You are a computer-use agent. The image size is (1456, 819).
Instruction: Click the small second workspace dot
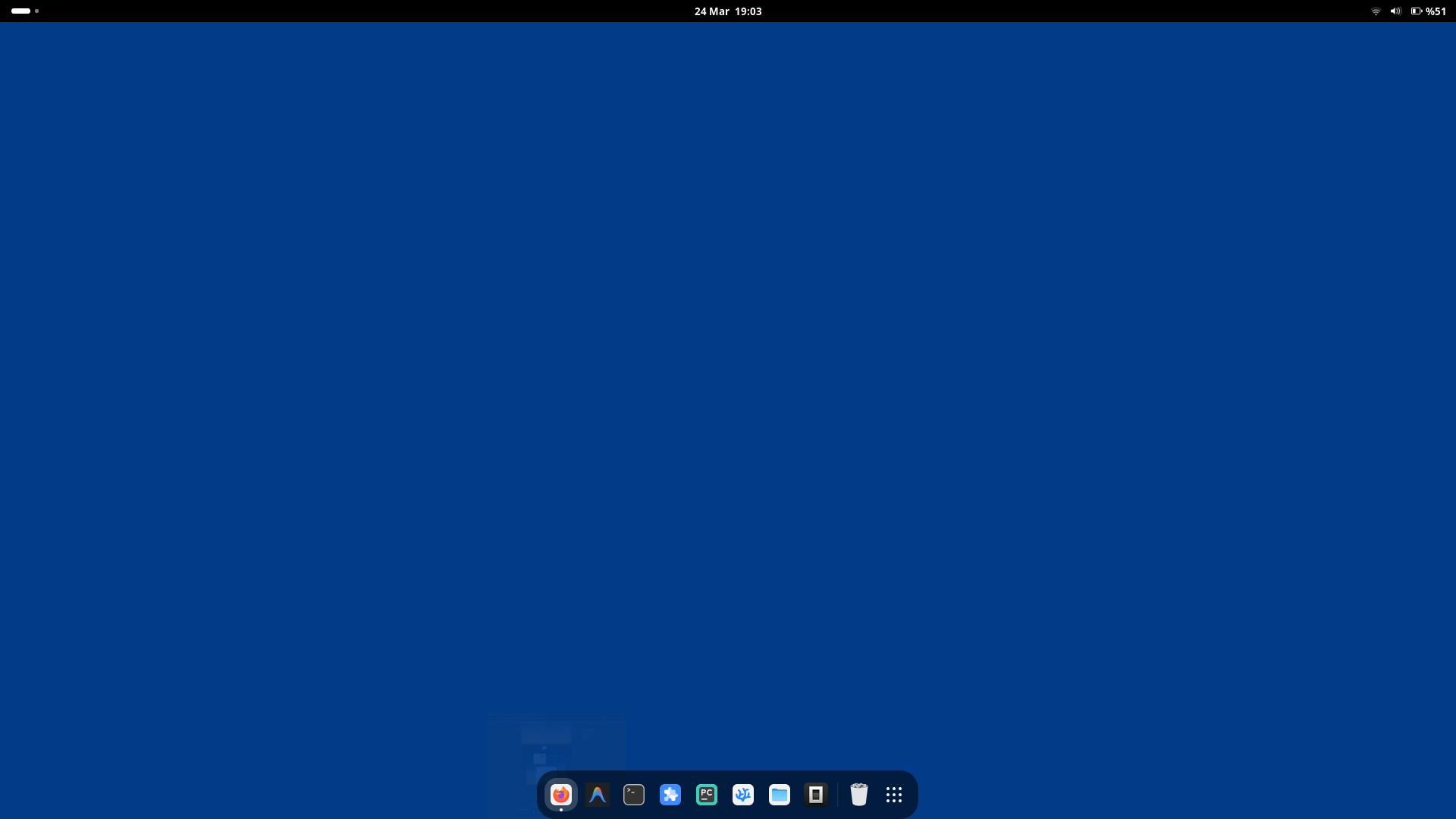point(36,11)
